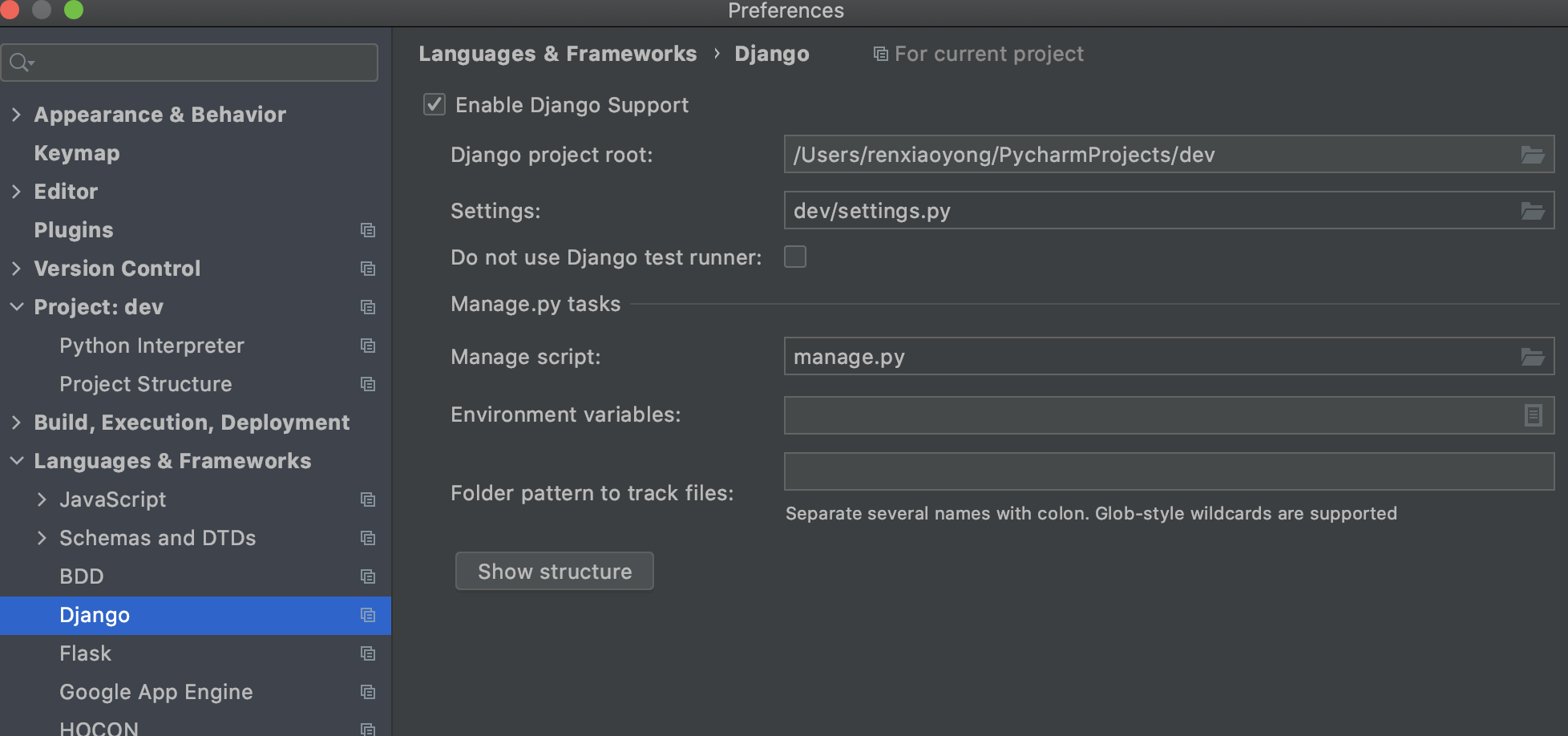Click project-level icon beside Flask
Screen dimensions: 1568x736
(x=368, y=653)
